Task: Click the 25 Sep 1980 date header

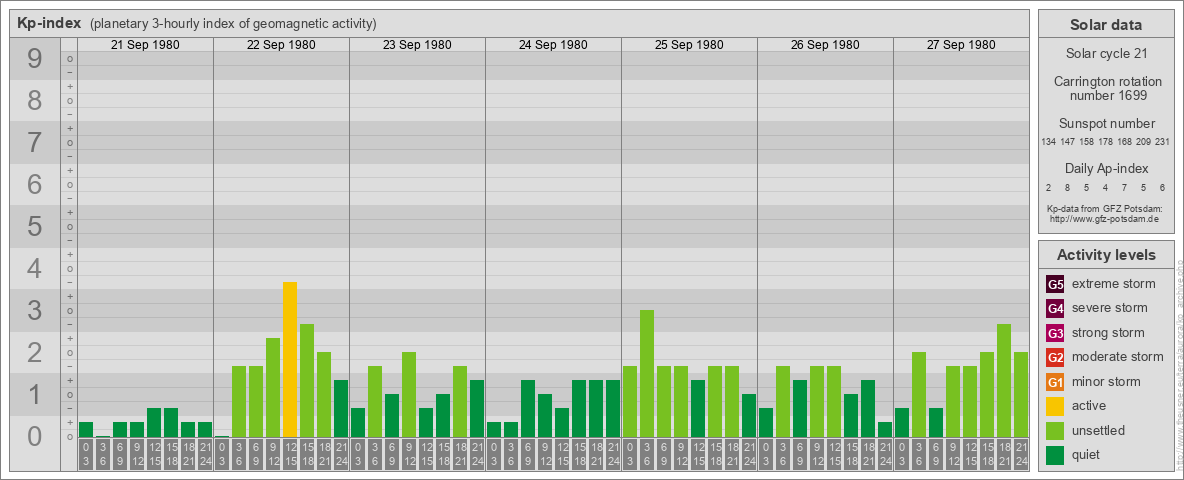Action: (x=689, y=45)
